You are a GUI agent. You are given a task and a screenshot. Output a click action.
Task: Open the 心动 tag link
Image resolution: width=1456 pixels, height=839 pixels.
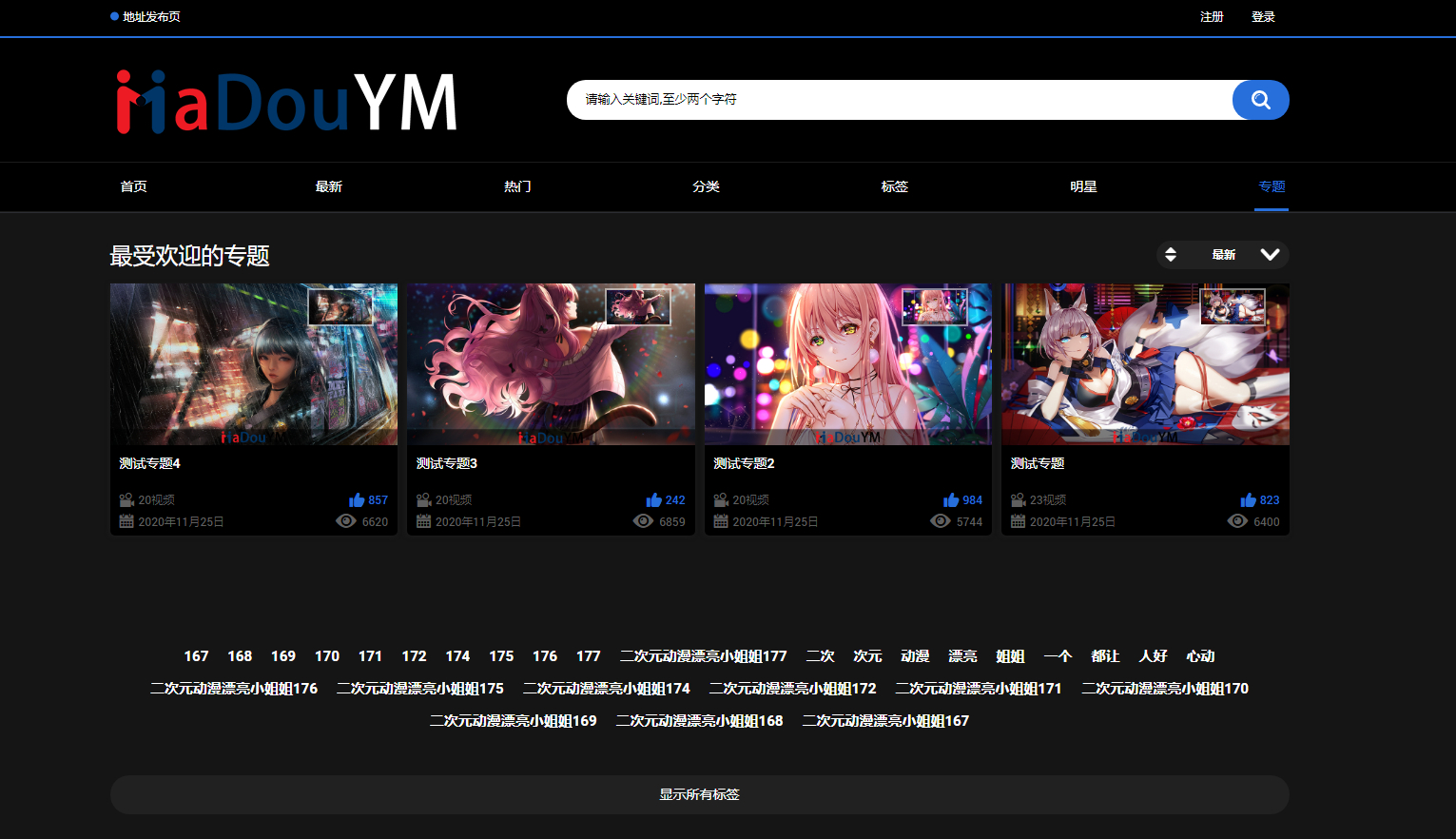1200,655
